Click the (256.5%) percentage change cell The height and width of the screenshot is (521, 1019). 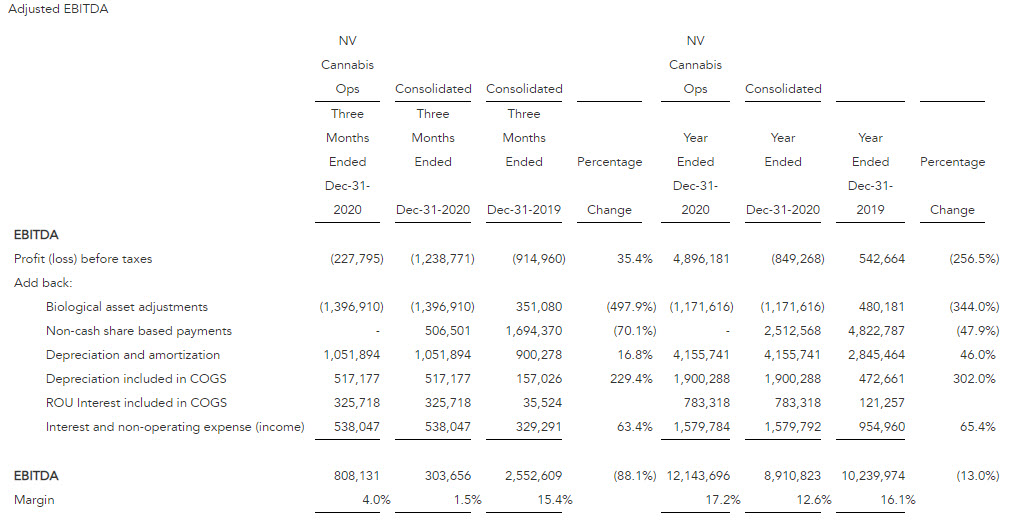point(973,258)
